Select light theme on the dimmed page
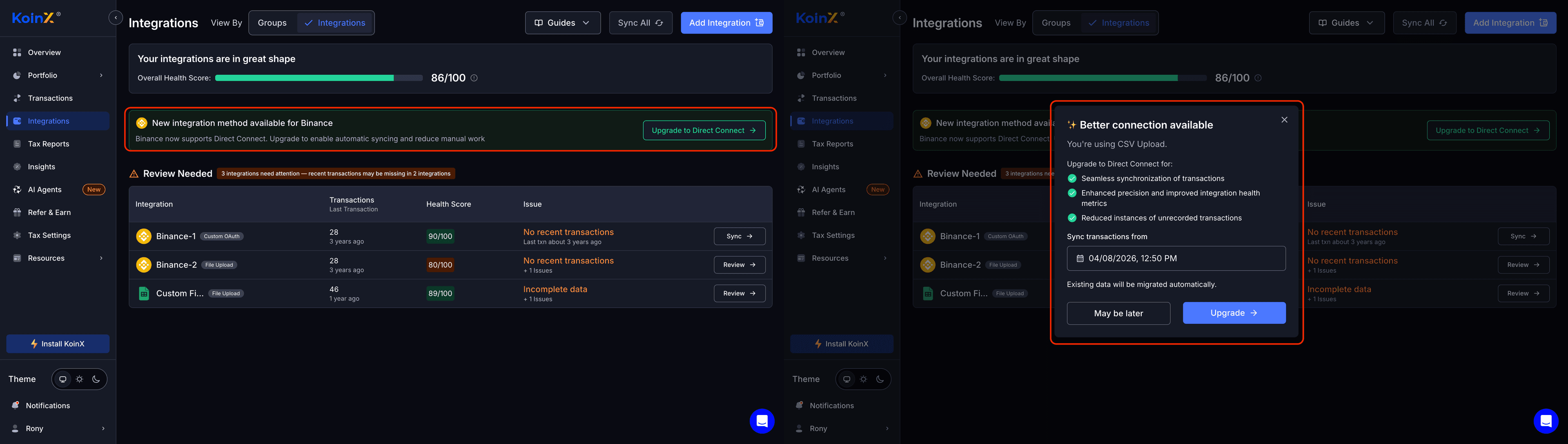Viewport: 1568px width, 444px height. click(x=863, y=379)
